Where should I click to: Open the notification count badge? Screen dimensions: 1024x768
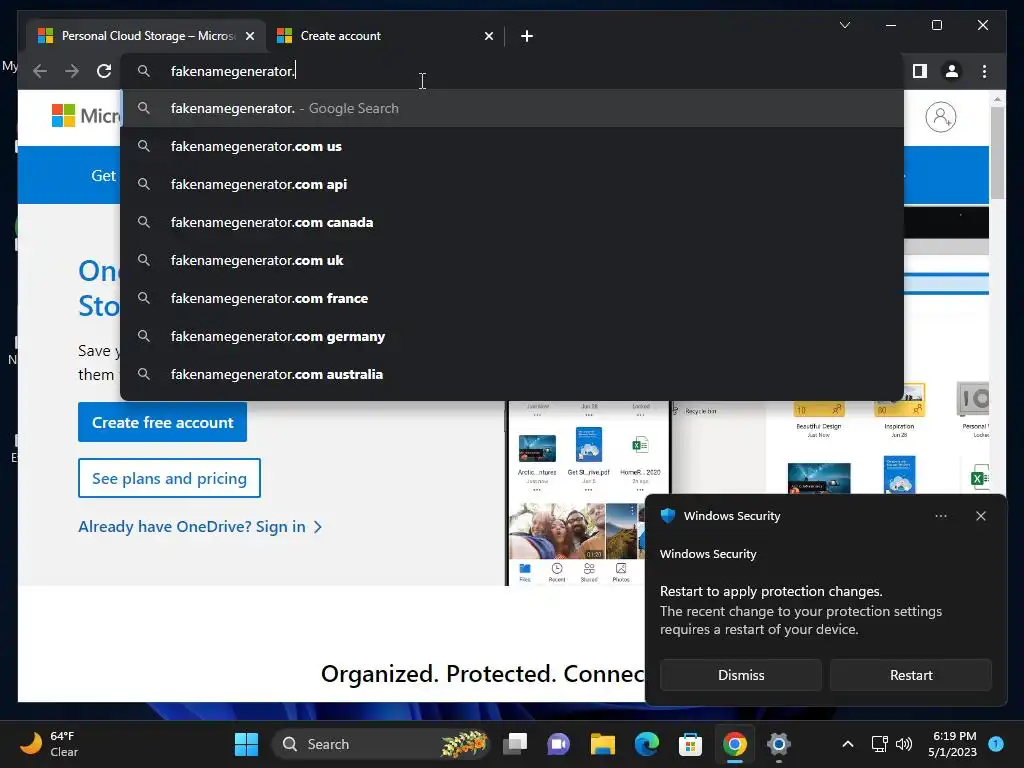tap(996, 743)
